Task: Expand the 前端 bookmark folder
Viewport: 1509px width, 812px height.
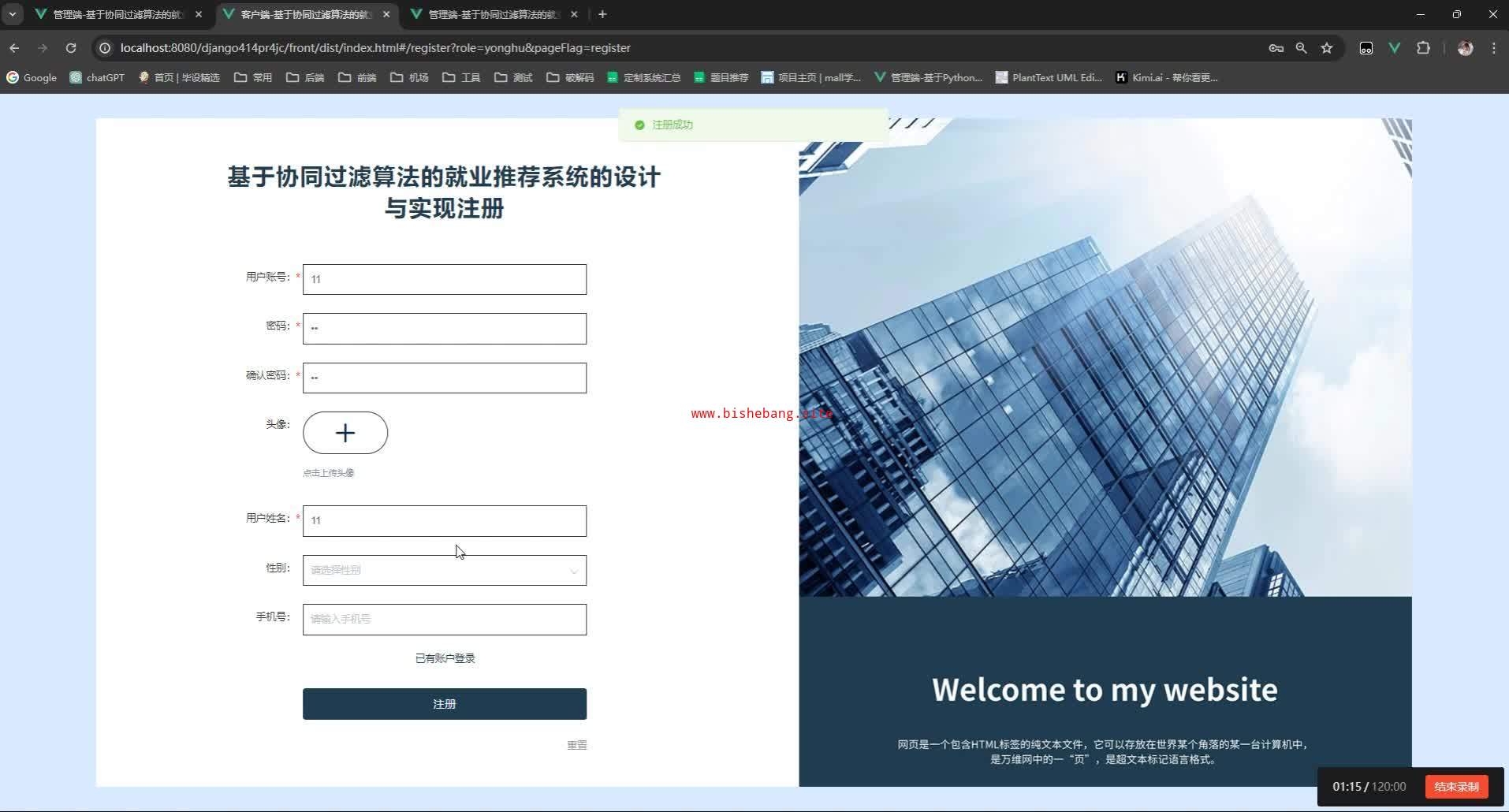Action: pos(357,77)
